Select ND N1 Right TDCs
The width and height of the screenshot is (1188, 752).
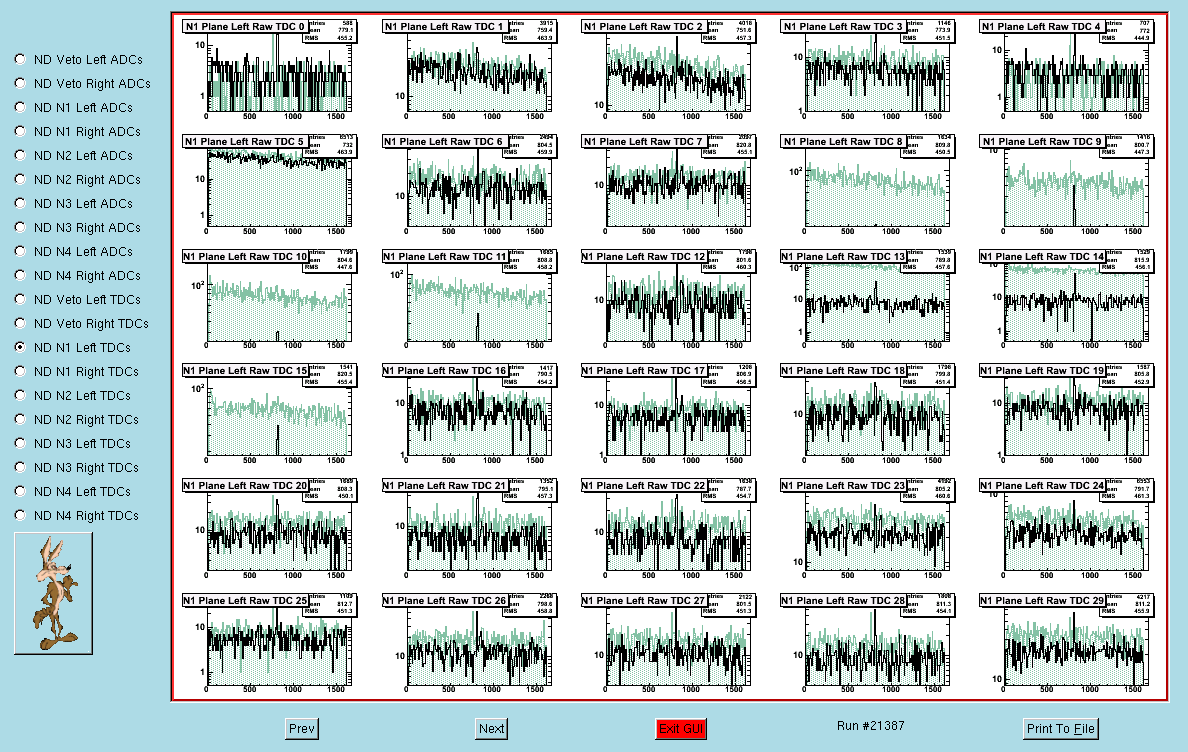(x=20, y=371)
